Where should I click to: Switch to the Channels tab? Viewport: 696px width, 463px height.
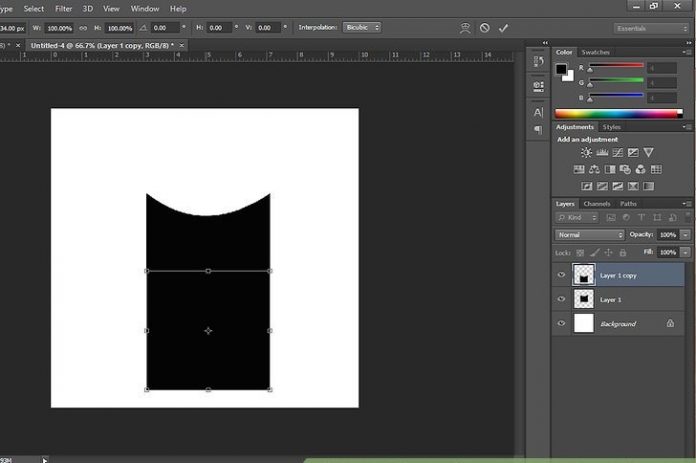[x=597, y=204]
